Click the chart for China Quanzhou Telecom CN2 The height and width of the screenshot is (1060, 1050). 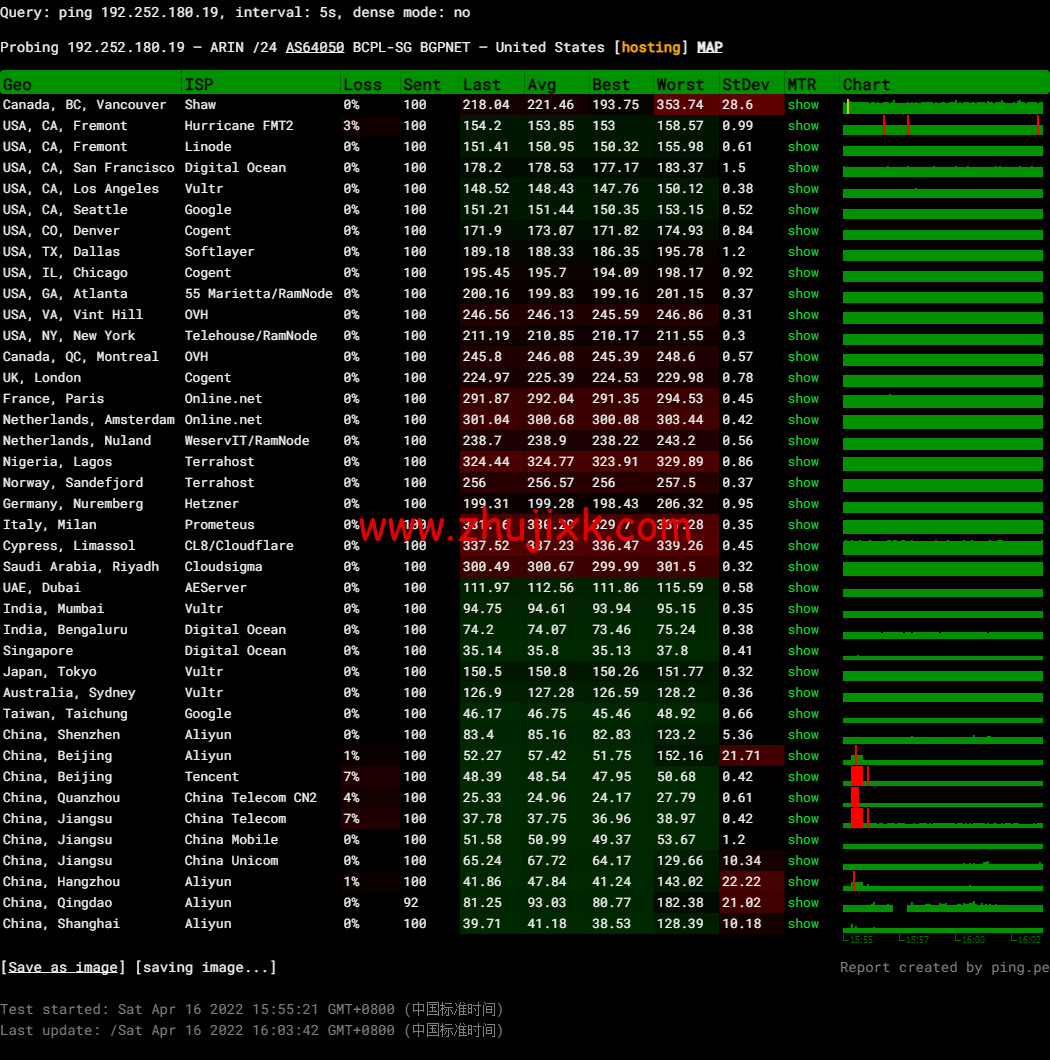[x=942, y=798]
